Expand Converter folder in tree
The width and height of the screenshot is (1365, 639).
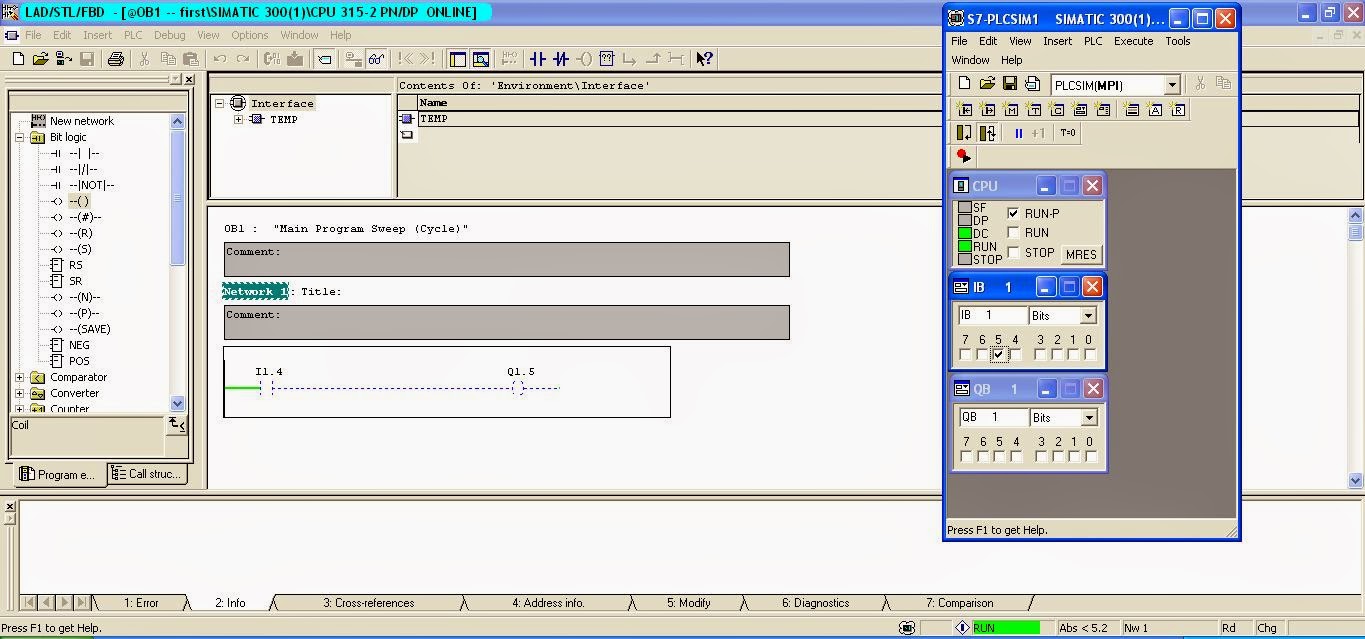click(x=19, y=393)
